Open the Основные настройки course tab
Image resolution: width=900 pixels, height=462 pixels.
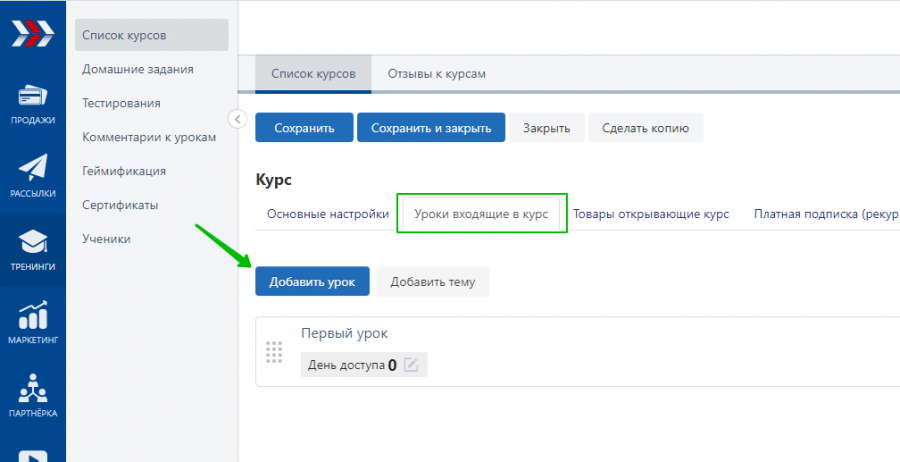pyautogui.click(x=328, y=214)
